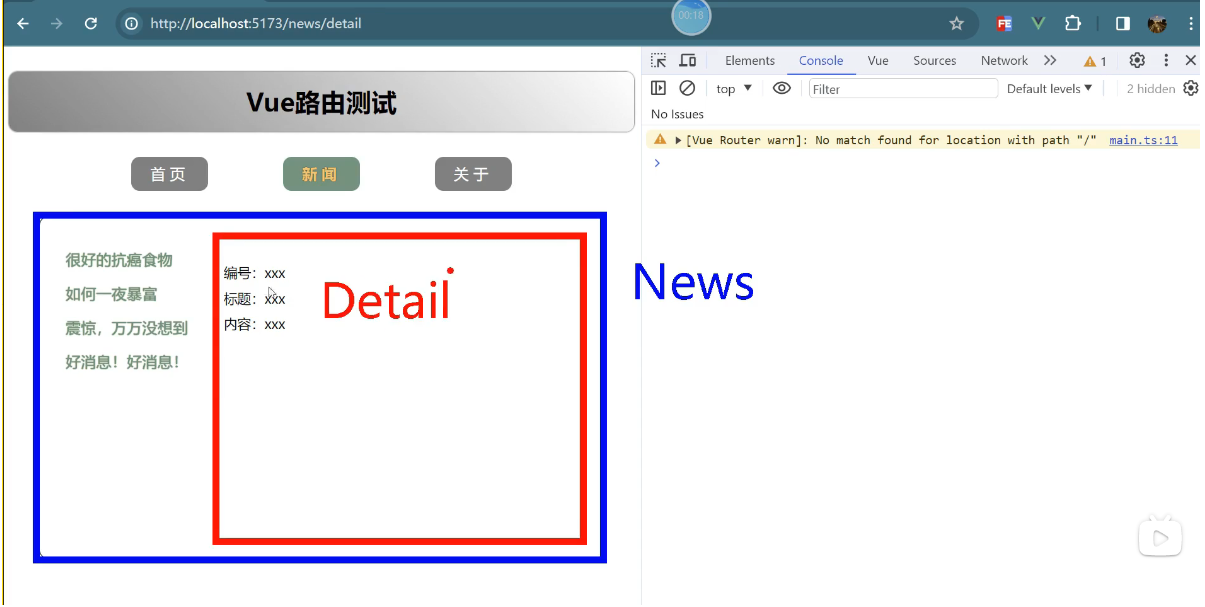This screenshot has width=1205, height=607.
Task: Toggle the device toolbar icon
Action: (x=688, y=61)
